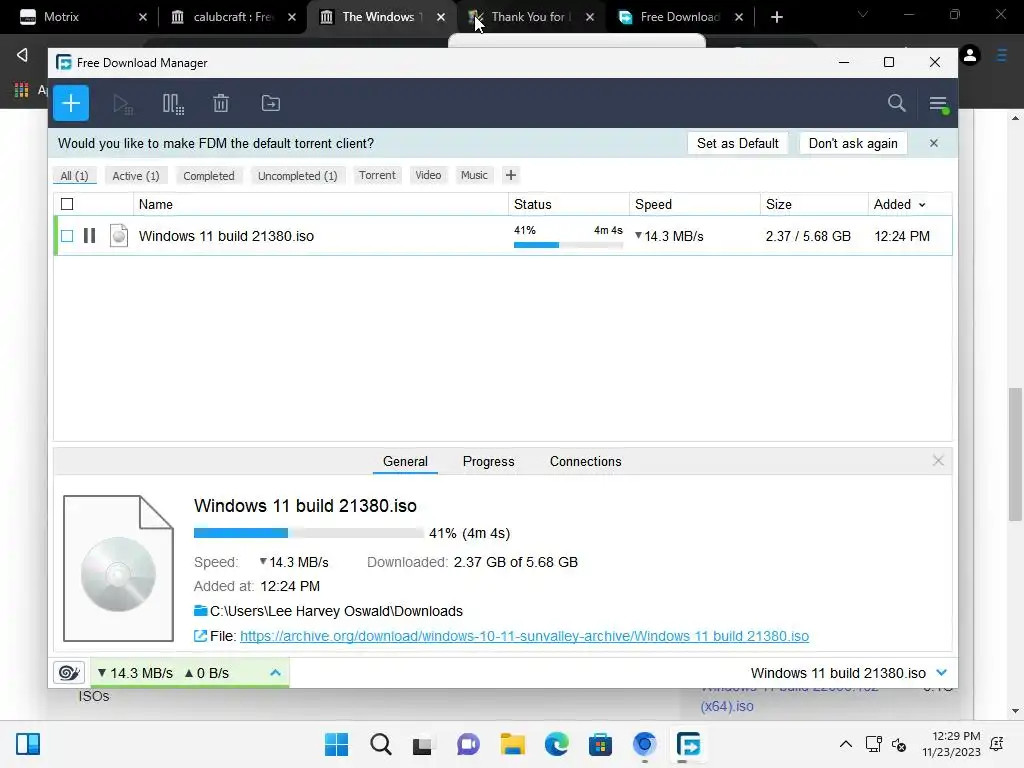Launch Microsoft Edge from taskbar
The width and height of the screenshot is (1024, 768).
[x=556, y=744]
